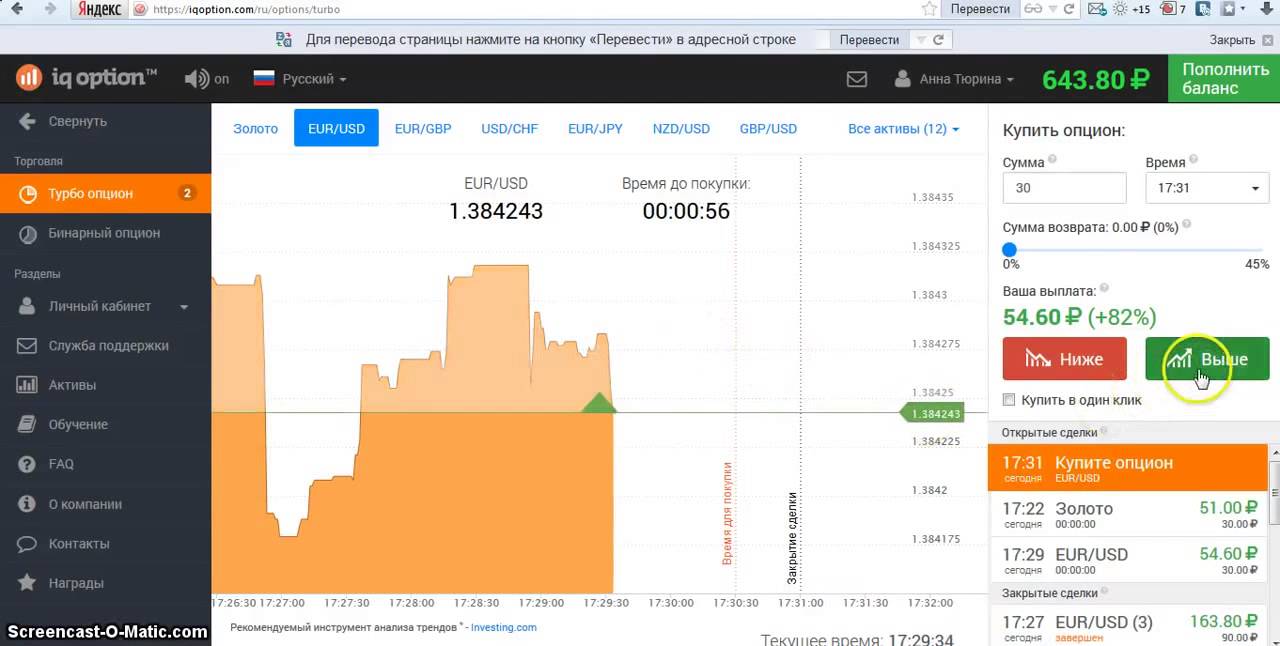Open the Анна Тюрина account menu
1280x646 pixels.
click(954, 79)
